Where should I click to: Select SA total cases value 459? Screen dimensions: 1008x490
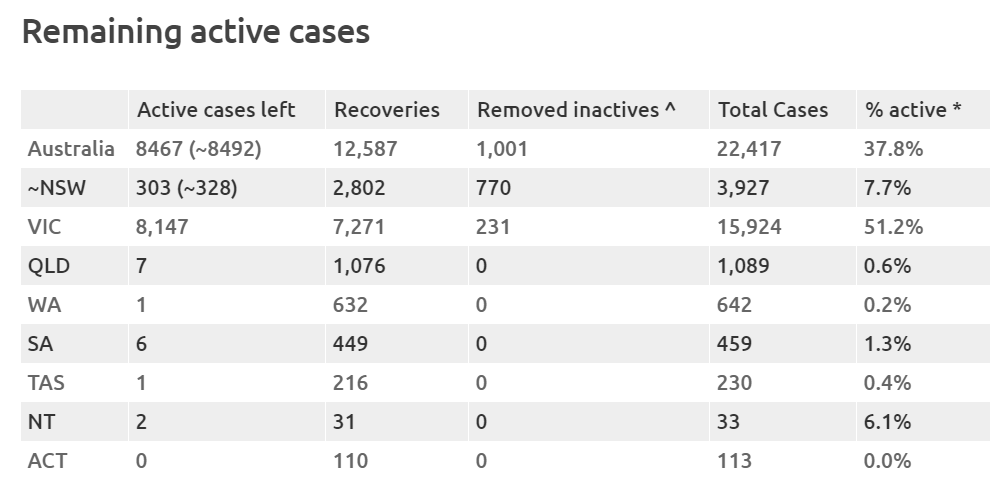(x=735, y=344)
